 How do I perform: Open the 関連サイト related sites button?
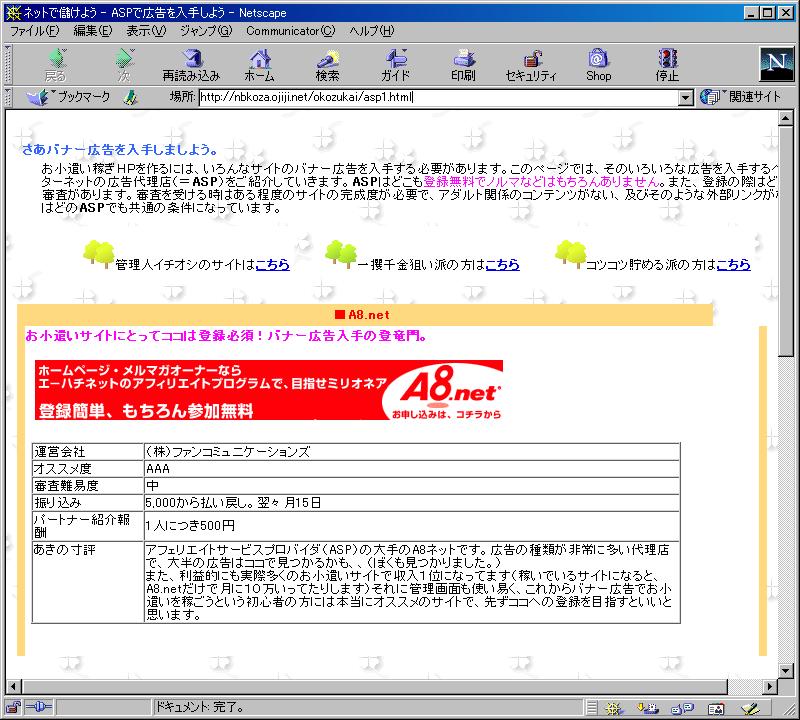click(x=740, y=96)
